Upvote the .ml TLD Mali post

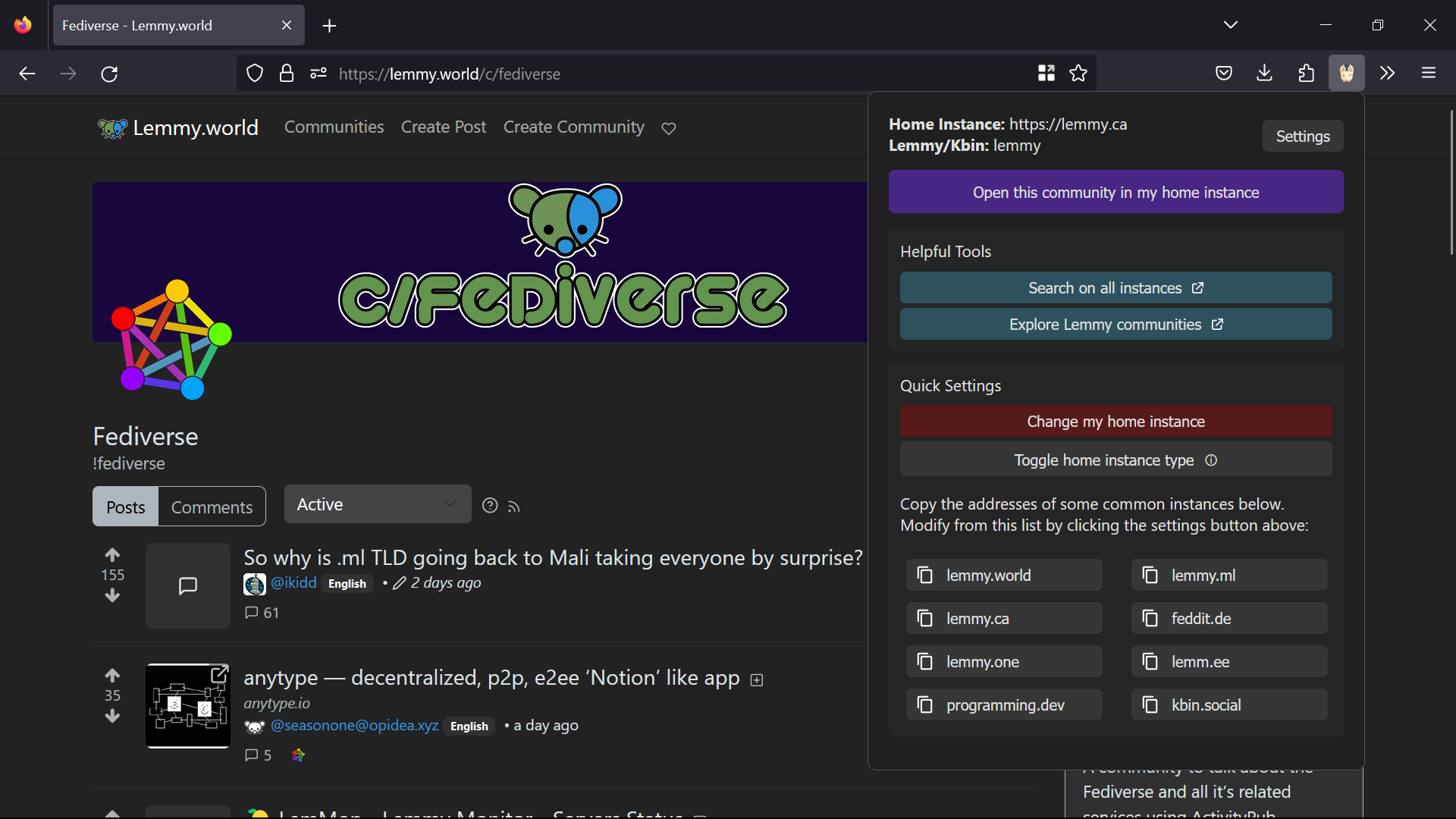click(x=112, y=555)
